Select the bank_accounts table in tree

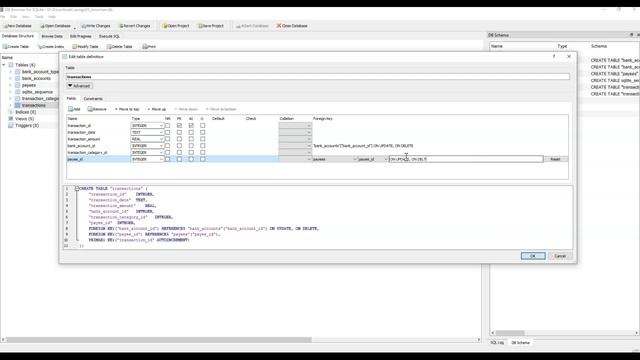[x=36, y=78]
